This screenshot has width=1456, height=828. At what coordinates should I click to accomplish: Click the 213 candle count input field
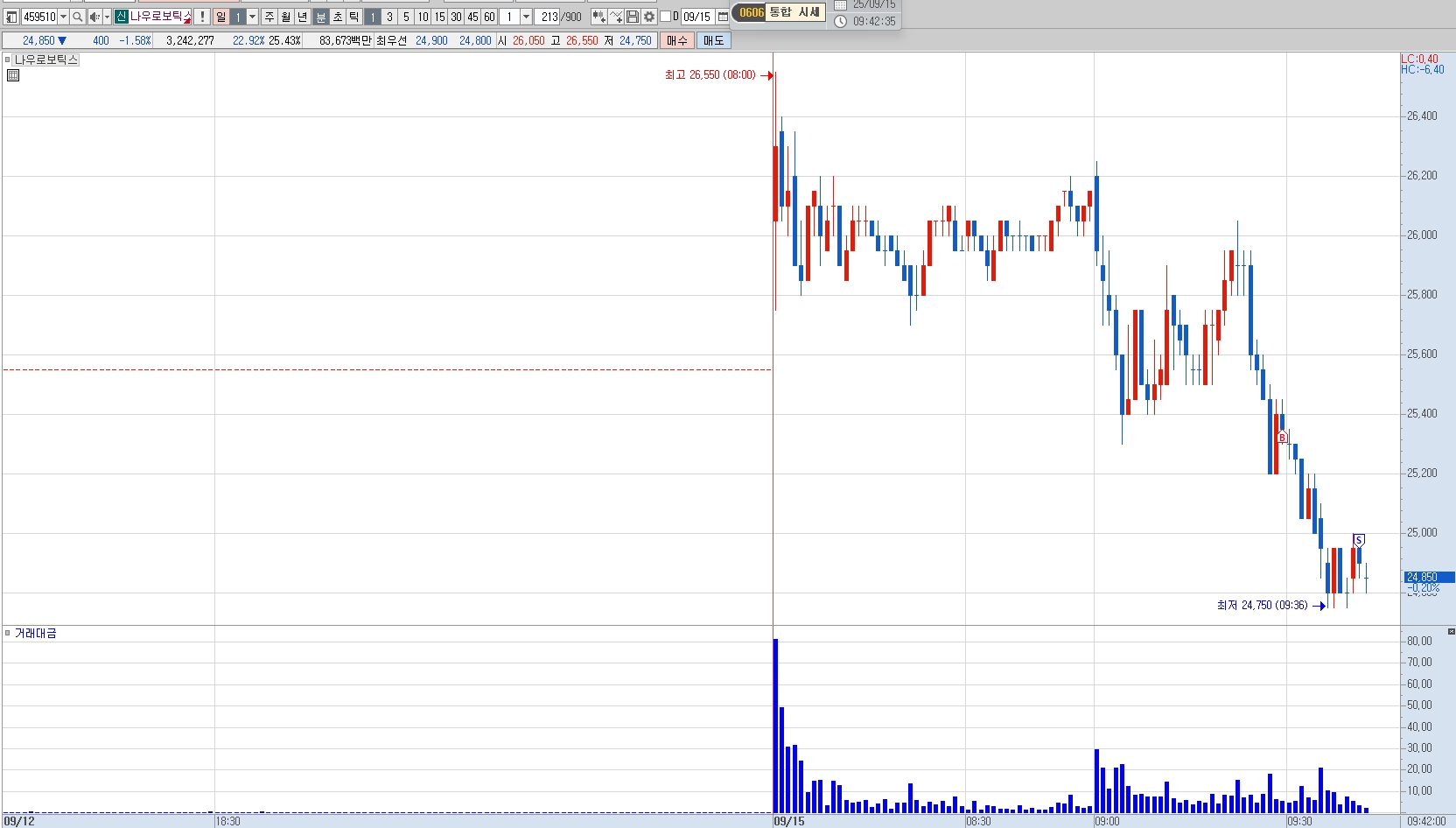pos(549,17)
